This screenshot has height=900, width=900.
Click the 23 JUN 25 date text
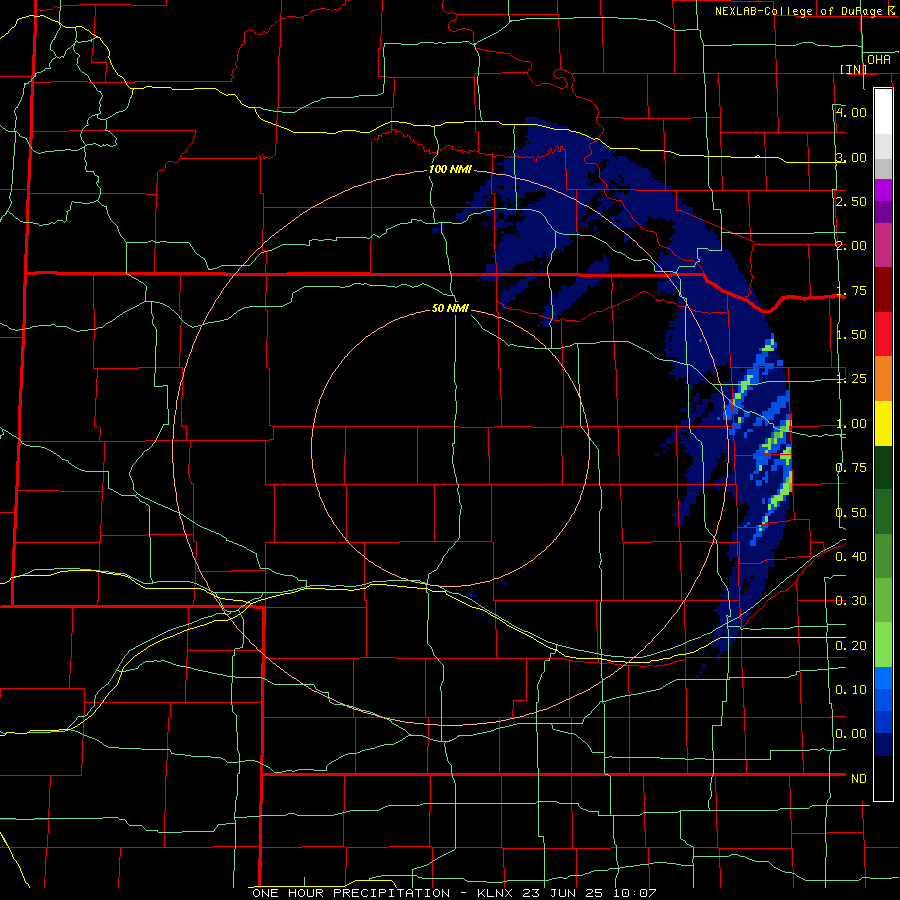click(x=562, y=893)
